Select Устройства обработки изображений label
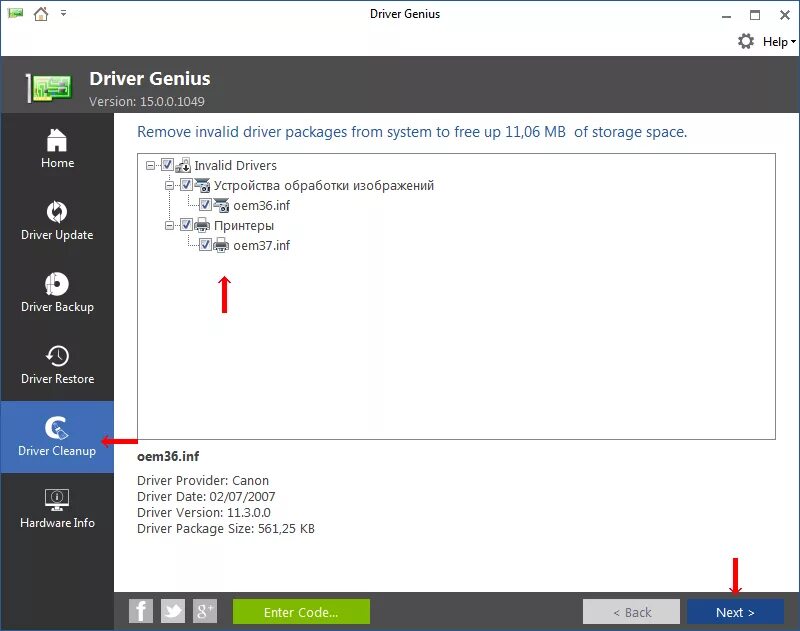The width and height of the screenshot is (800, 631). pos(323,185)
